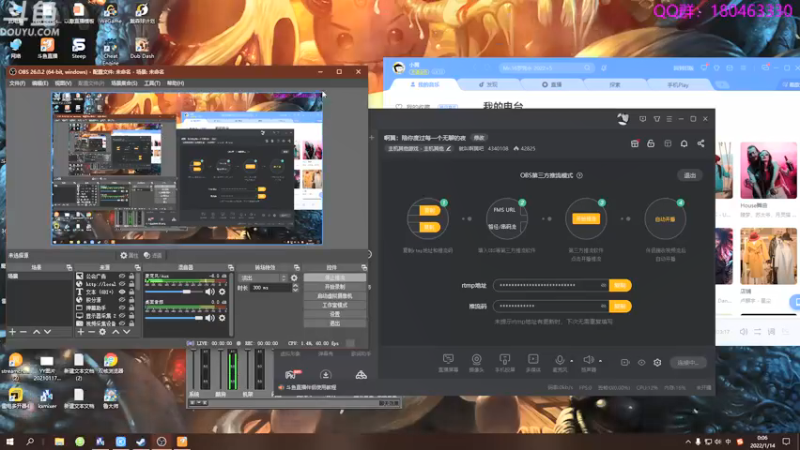Click the transition duration 300 ms field
Image resolution: width=800 pixels, height=450 pixels.
pyautogui.click(x=271, y=288)
